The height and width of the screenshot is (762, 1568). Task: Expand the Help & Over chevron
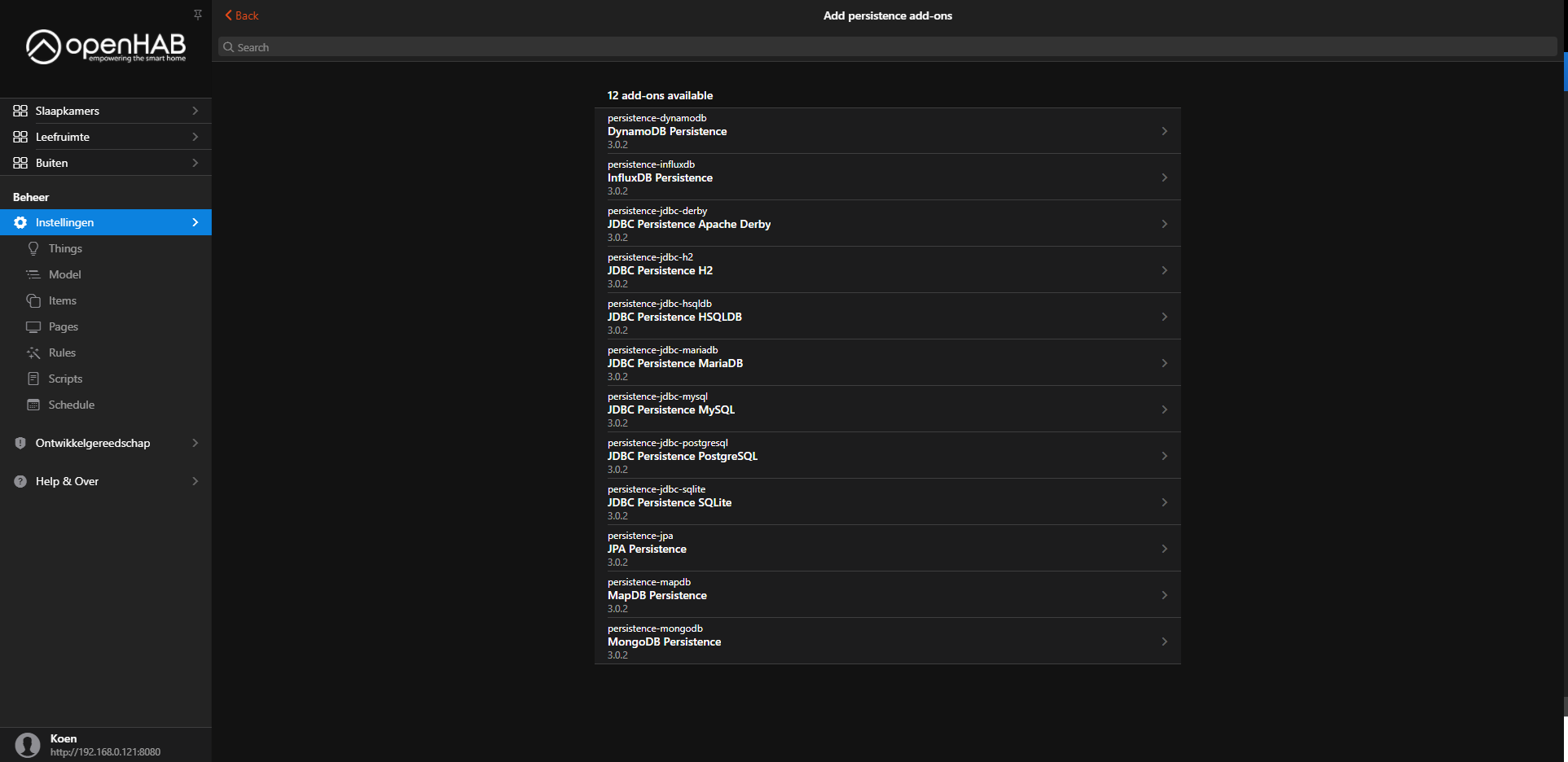195,481
